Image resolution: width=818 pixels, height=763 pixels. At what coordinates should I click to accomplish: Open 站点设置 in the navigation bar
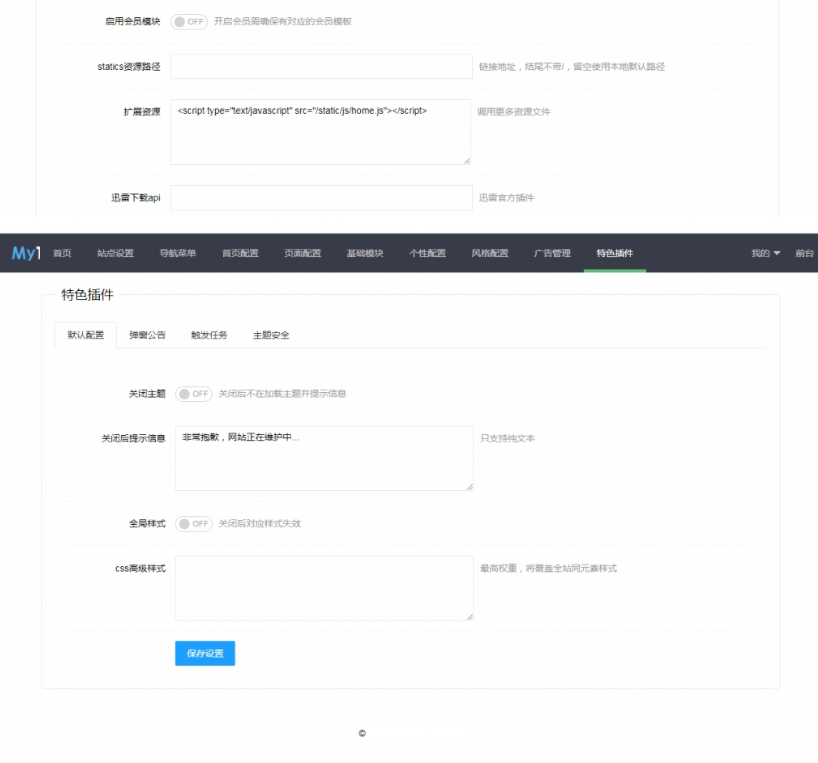pos(115,253)
